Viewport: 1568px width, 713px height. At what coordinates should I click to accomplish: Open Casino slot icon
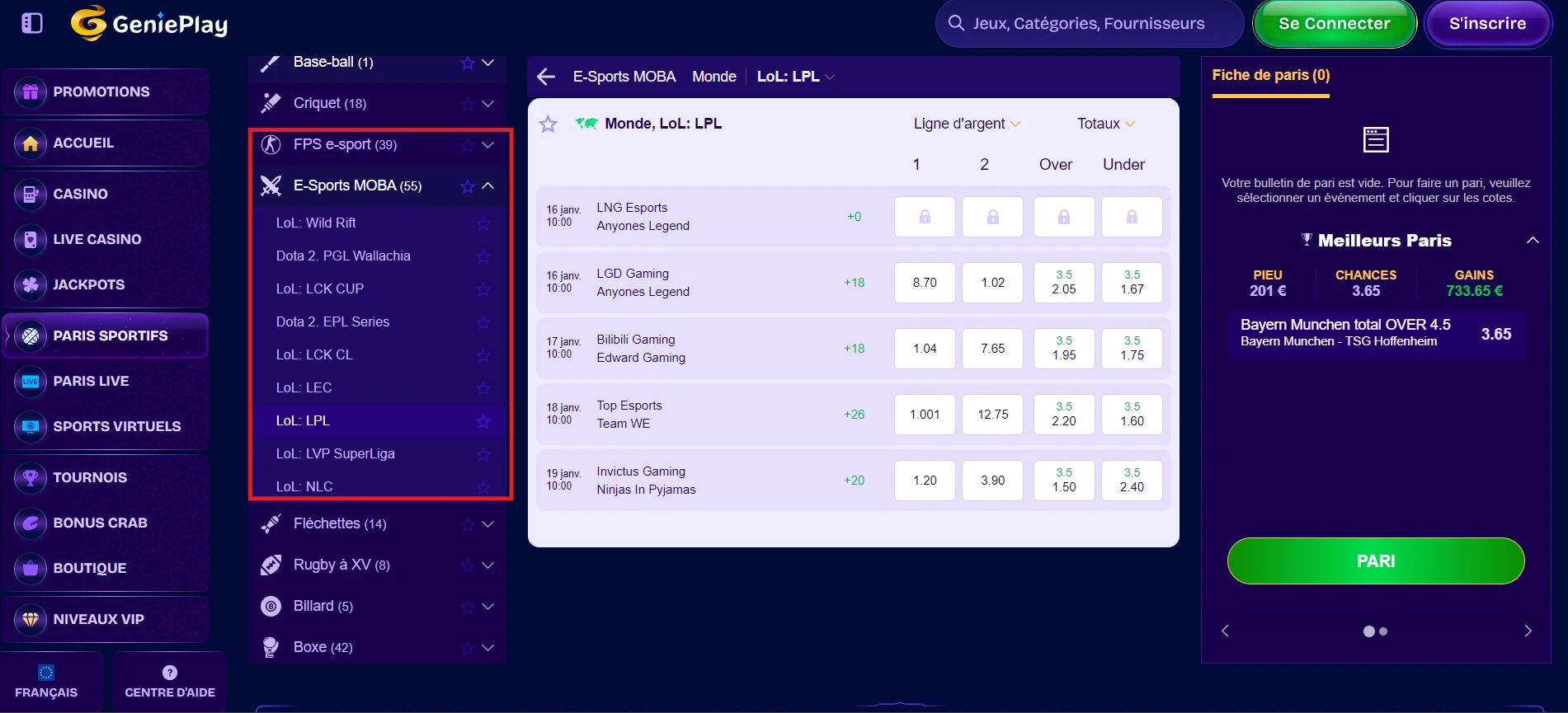click(x=31, y=194)
